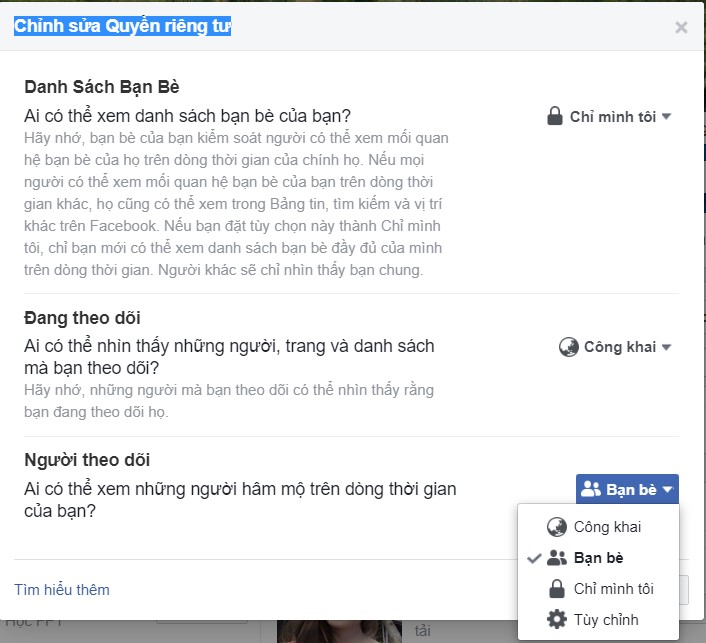706x643 pixels.
Task: Click the globe icon in the dropdown menu
Action: [557, 527]
